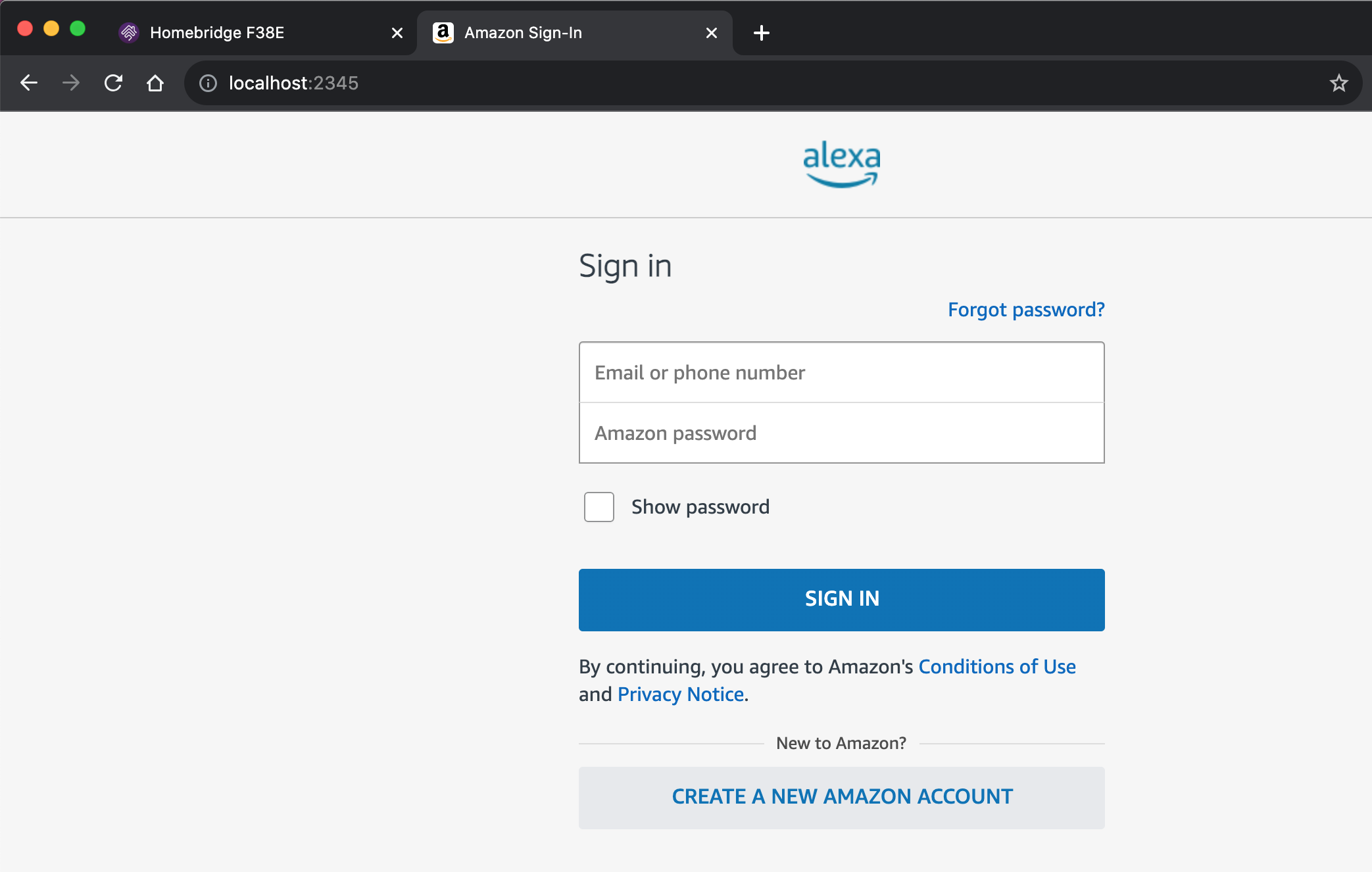Close the Amazon Sign-In tab
Image resolution: width=1372 pixels, height=872 pixels.
[711, 33]
